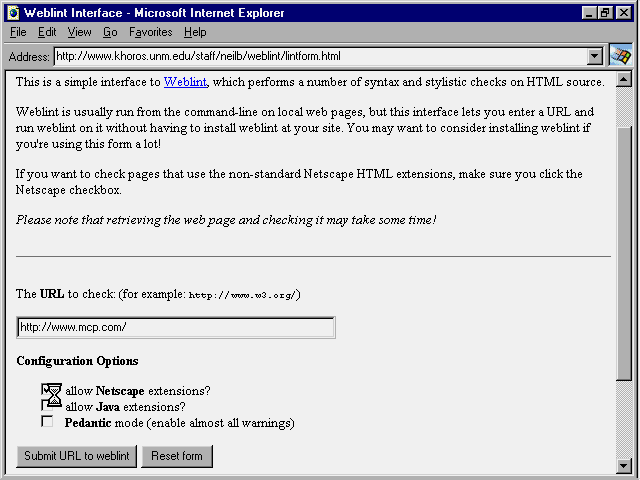Expand the Address bar dropdown list

[x=595, y=57]
